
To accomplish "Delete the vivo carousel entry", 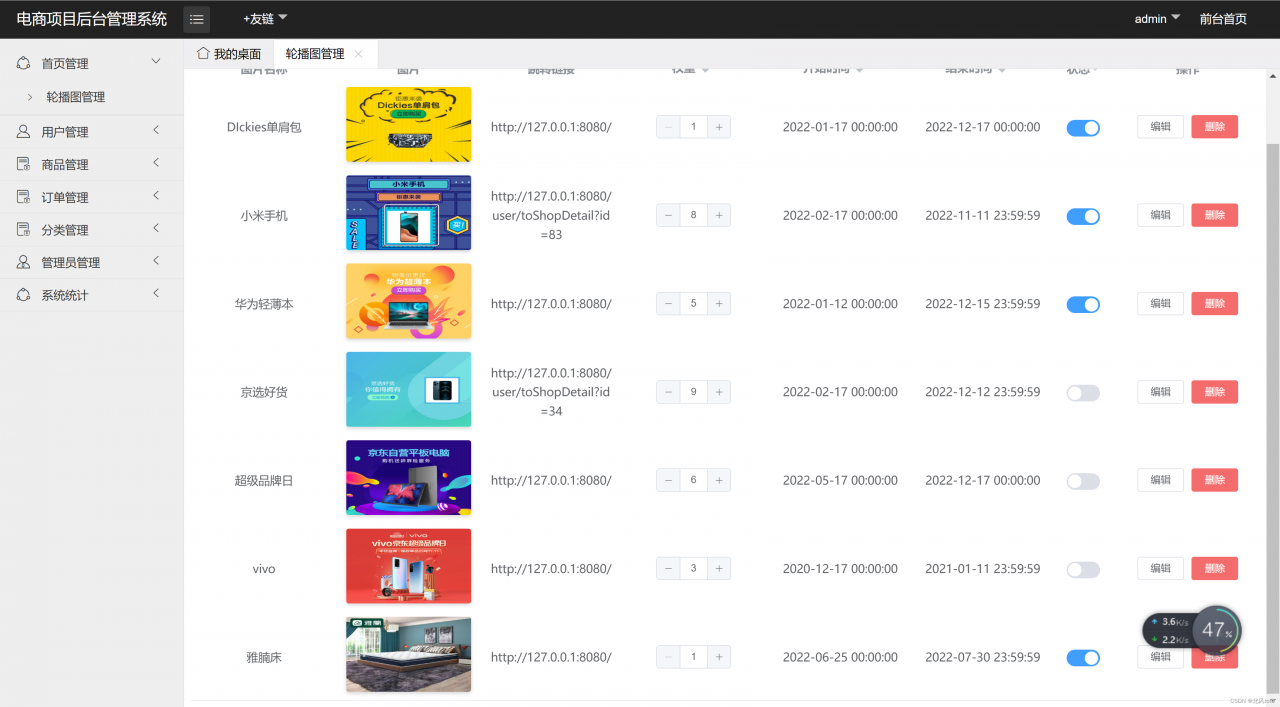I will coord(1214,568).
